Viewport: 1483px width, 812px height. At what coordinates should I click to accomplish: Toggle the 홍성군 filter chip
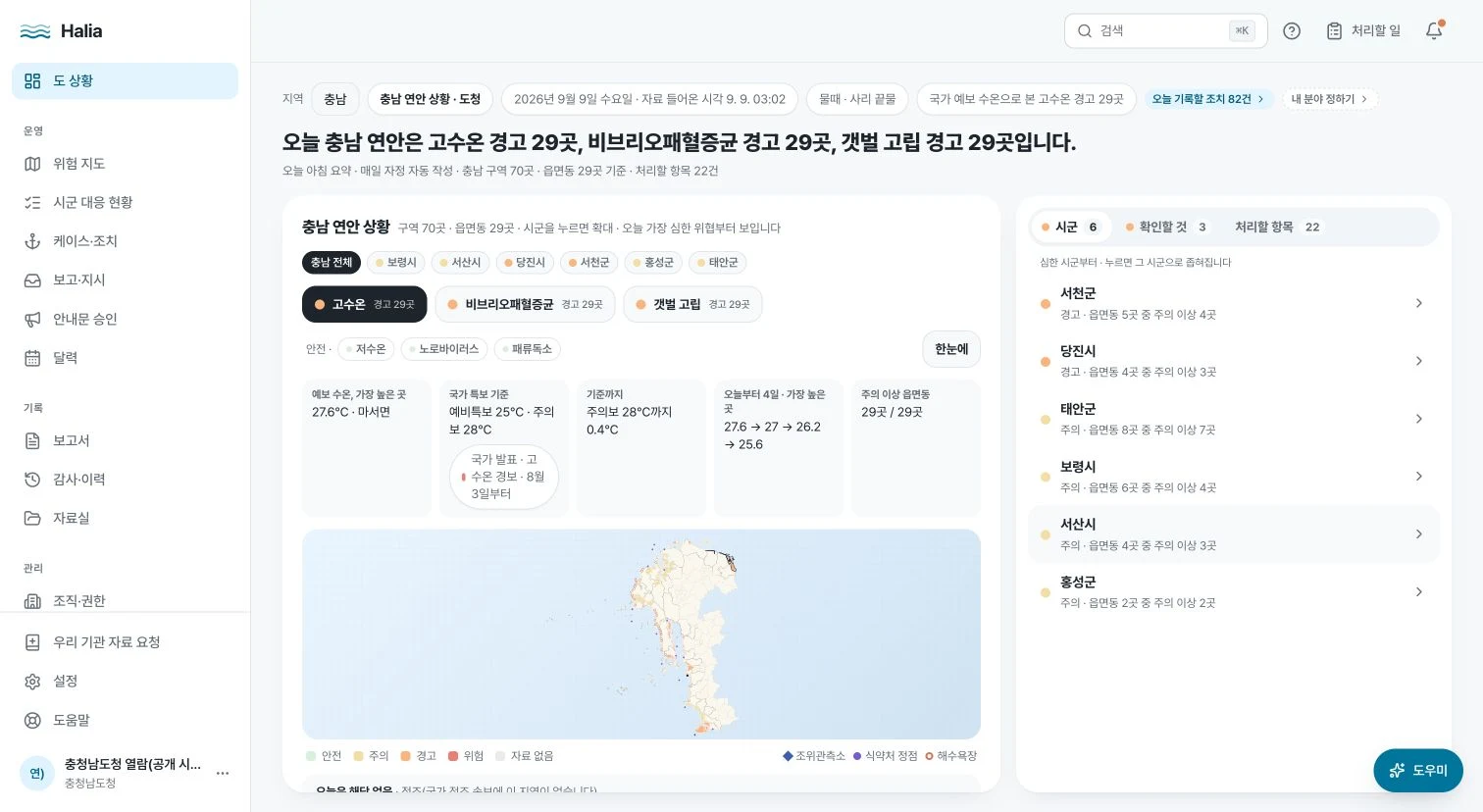[653, 263]
